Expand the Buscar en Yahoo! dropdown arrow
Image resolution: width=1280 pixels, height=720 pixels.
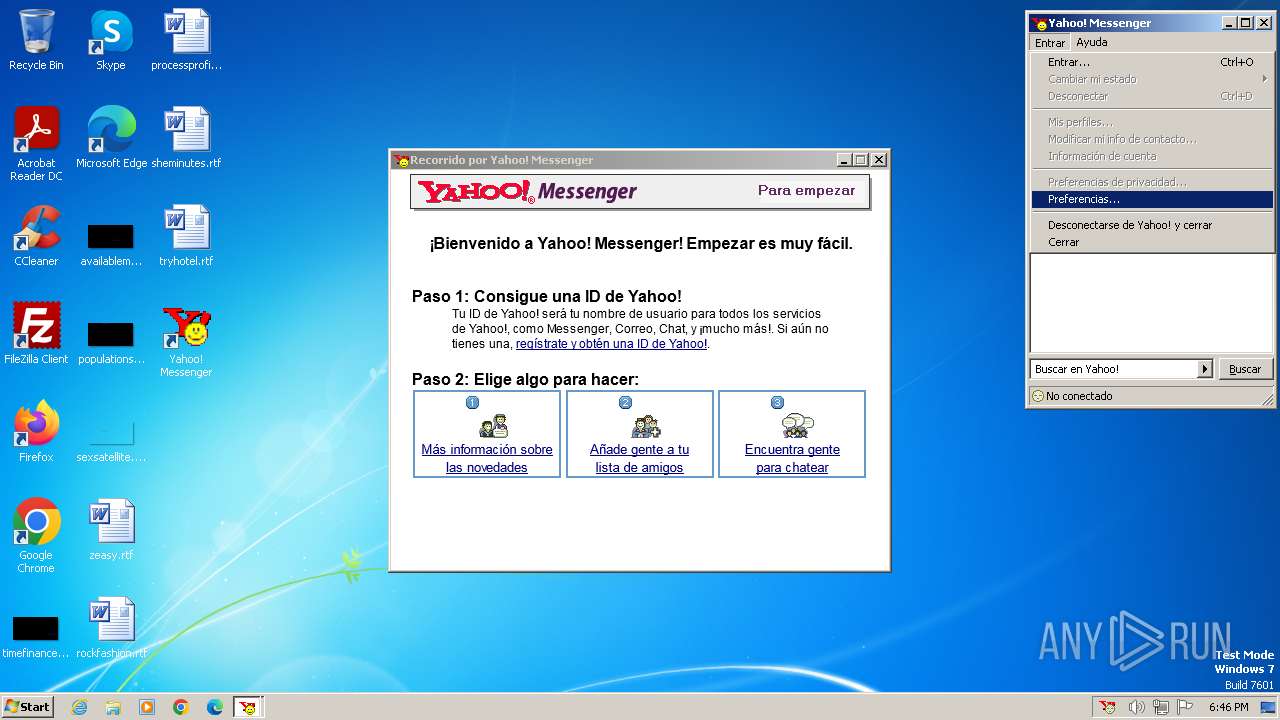[x=1204, y=369]
